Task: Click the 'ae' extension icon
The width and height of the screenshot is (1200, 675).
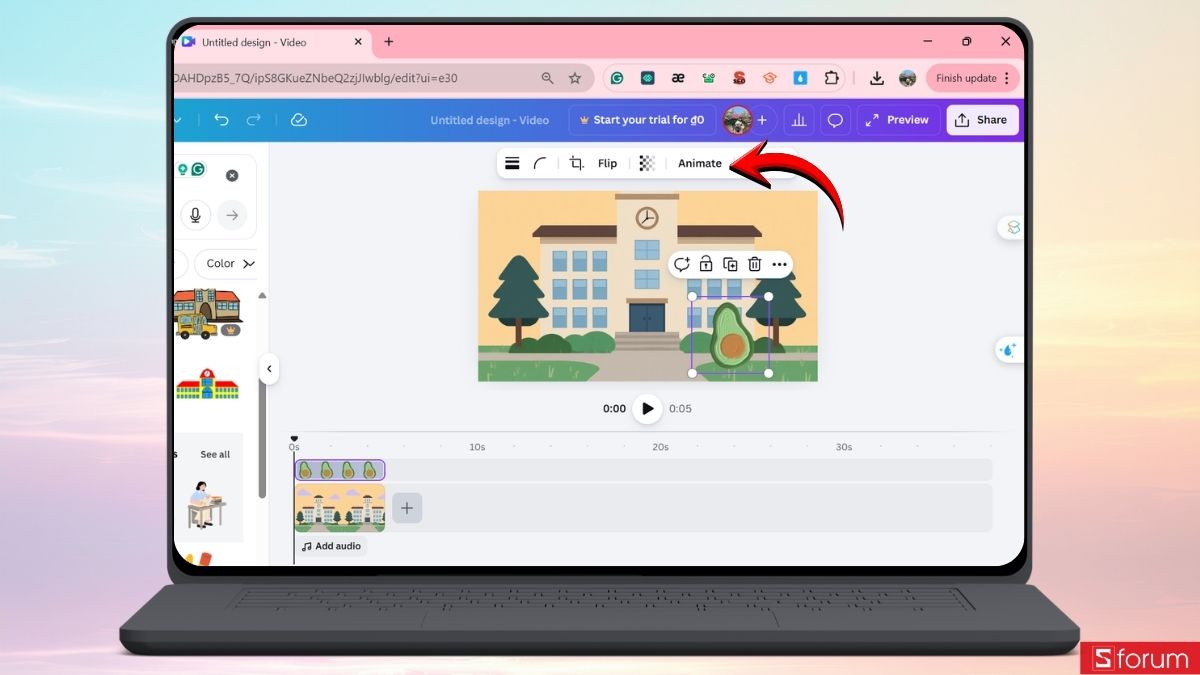Action: click(678, 78)
